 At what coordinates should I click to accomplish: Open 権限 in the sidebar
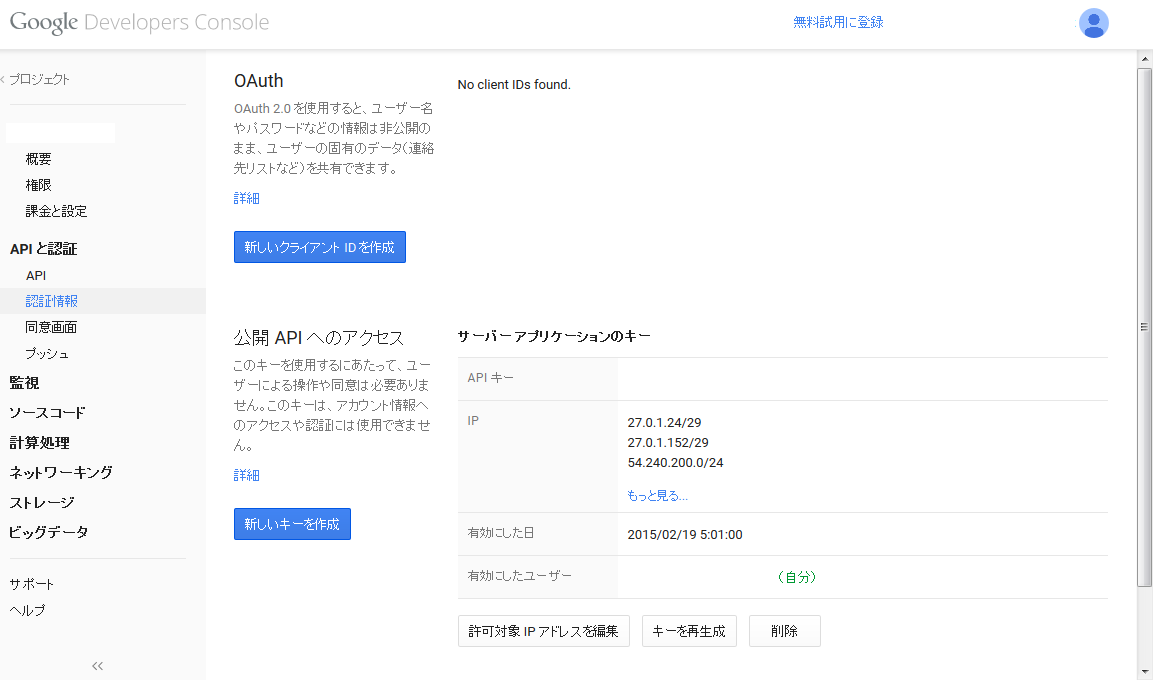39,185
